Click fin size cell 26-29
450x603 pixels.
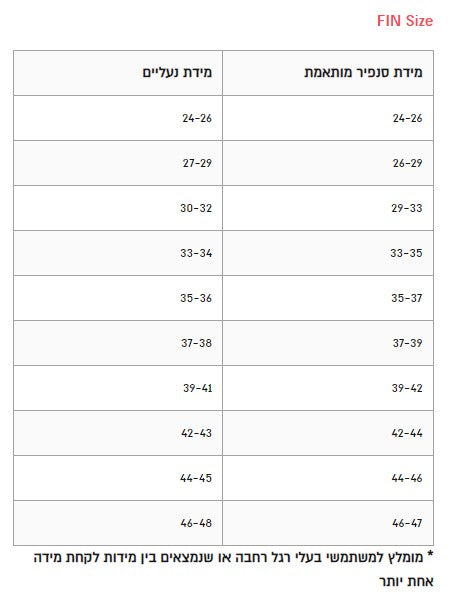point(328,163)
